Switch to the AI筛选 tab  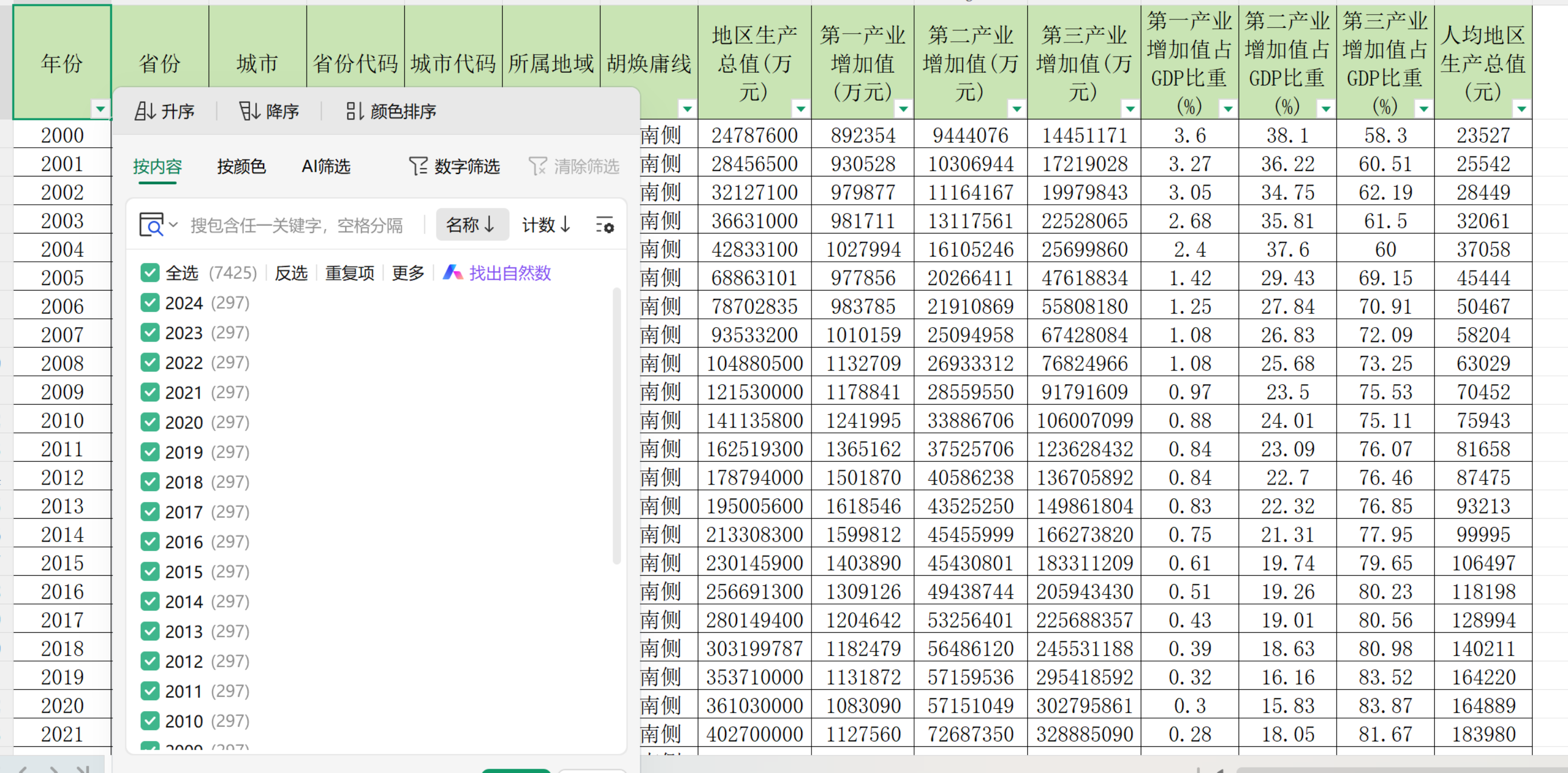click(326, 166)
